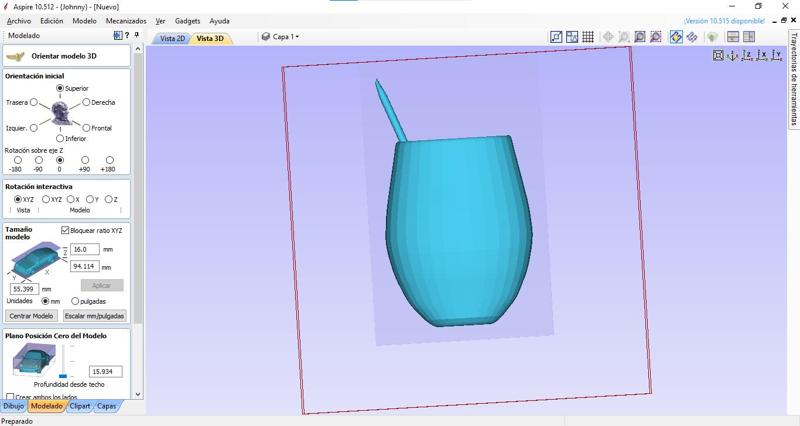This screenshot has width=800, height=426.
Task: Click the bird icon beside Orientar modelo 3D
Action: (16, 56)
